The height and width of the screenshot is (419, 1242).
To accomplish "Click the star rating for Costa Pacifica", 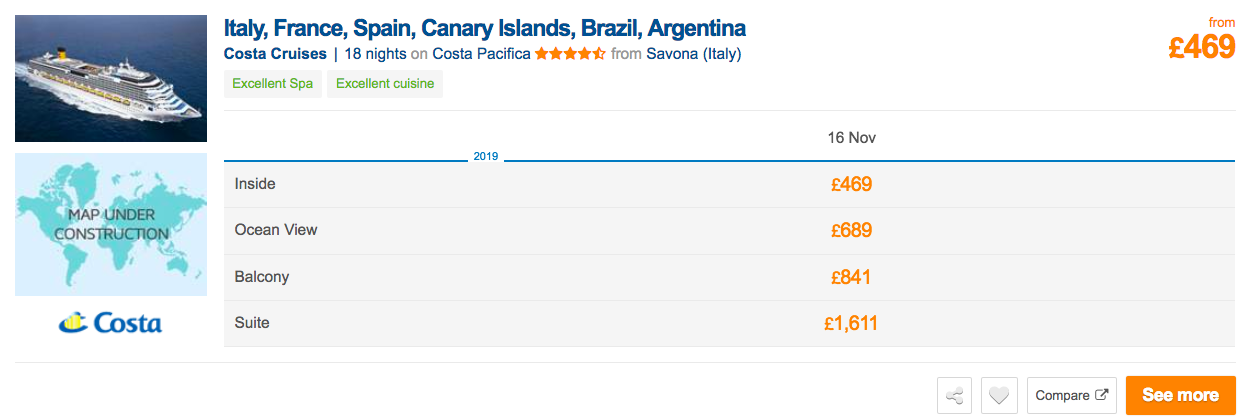I will (x=570, y=54).
